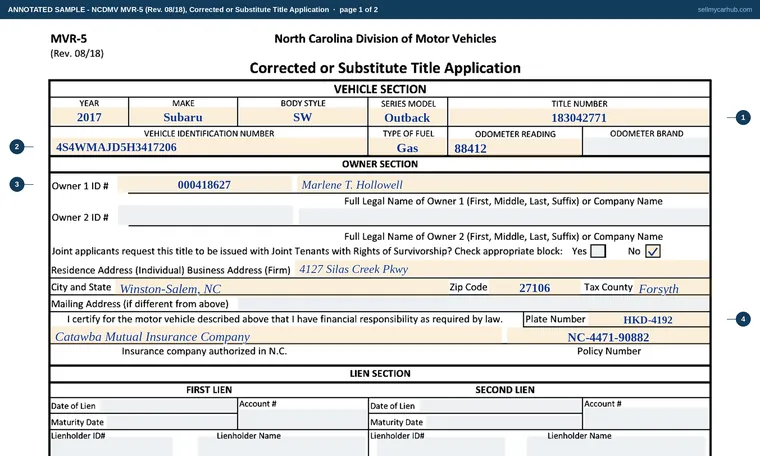
Task: Click the empty Owner 2 legal name field
Action: click(503, 216)
